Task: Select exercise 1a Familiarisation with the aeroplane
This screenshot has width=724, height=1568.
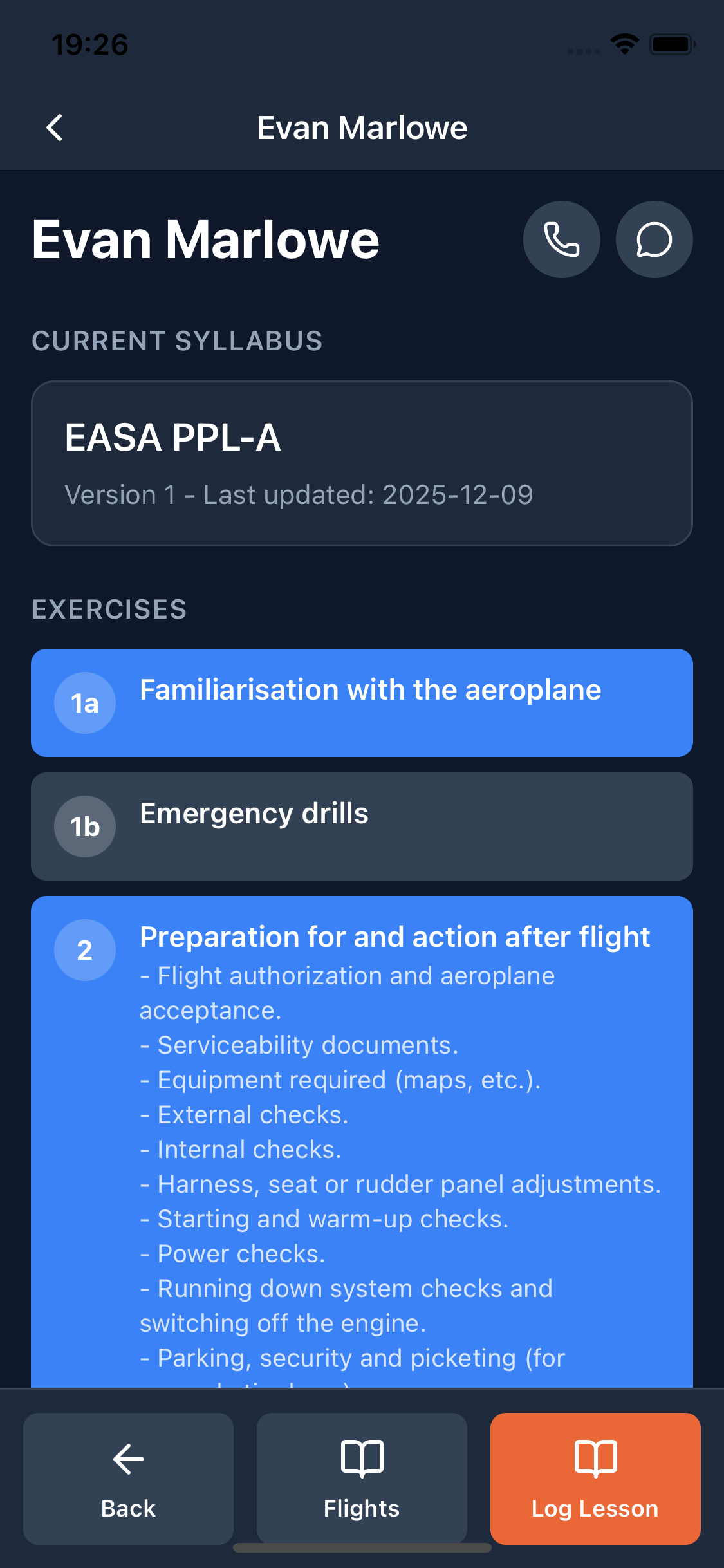Action: (362, 703)
